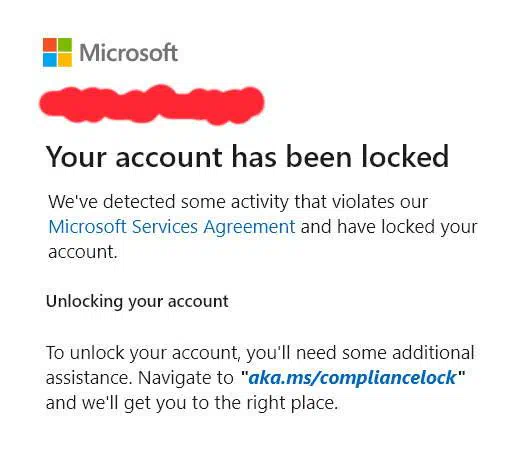Click "and have locked your" text
Viewport: 516px width, 458px height.
389,227
